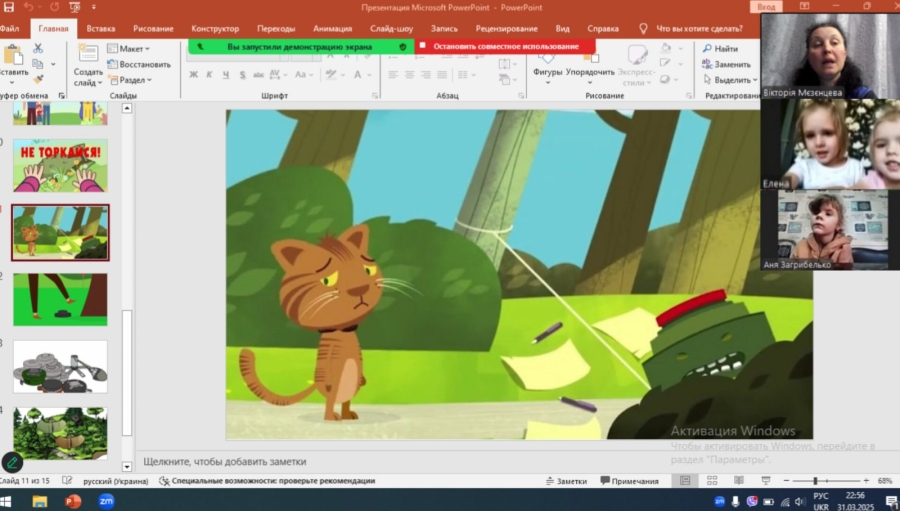Open the notification center icon
Image resolution: width=900 pixels, height=511 pixels.
point(891,502)
